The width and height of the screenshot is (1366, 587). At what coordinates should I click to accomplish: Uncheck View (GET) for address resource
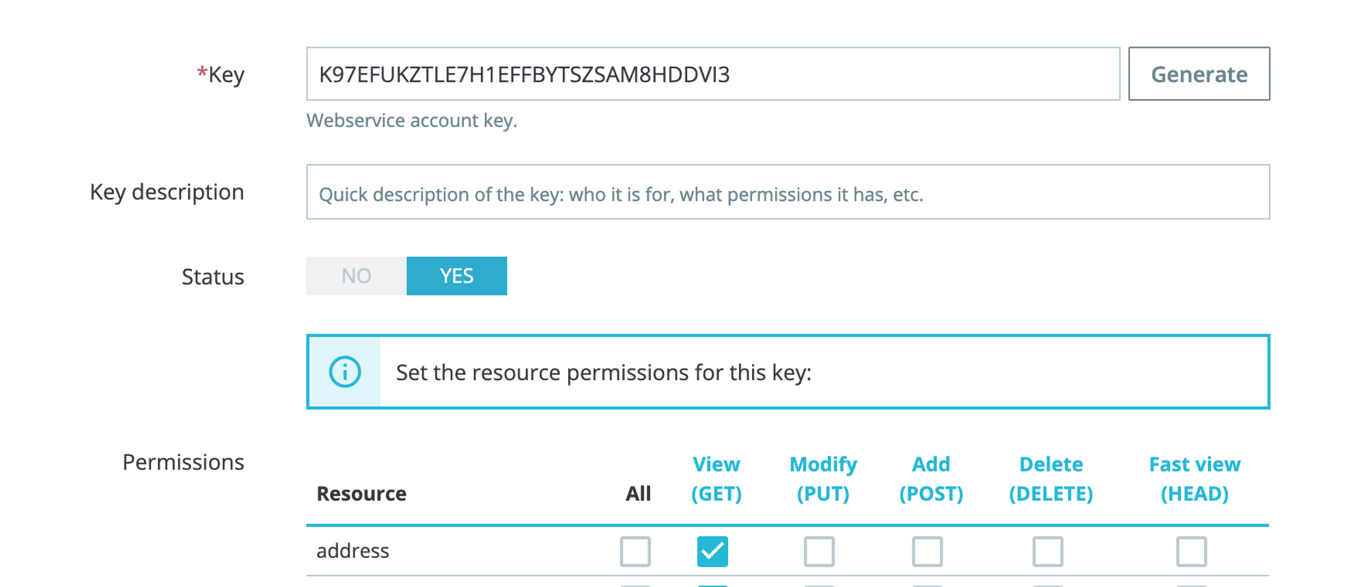coord(712,551)
